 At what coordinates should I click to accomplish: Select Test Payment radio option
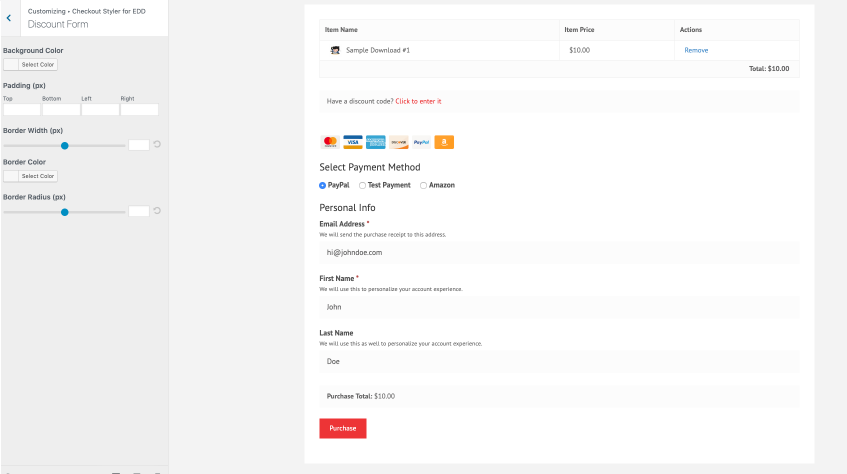(362, 185)
